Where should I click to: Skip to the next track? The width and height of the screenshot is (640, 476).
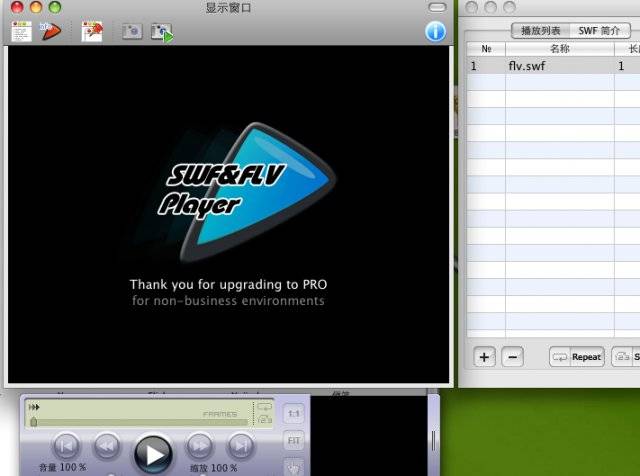pyautogui.click(x=240, y=446)
